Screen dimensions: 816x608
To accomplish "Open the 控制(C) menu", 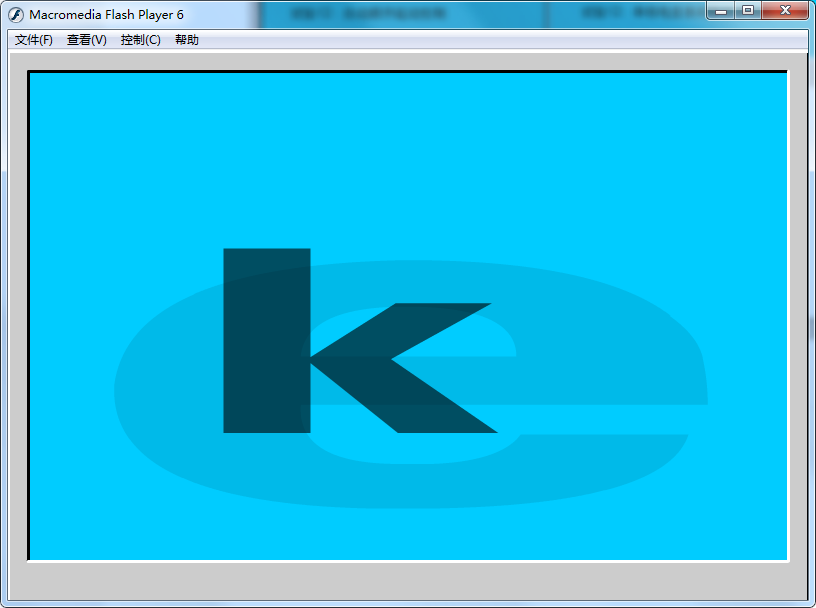I will (140, 40).
